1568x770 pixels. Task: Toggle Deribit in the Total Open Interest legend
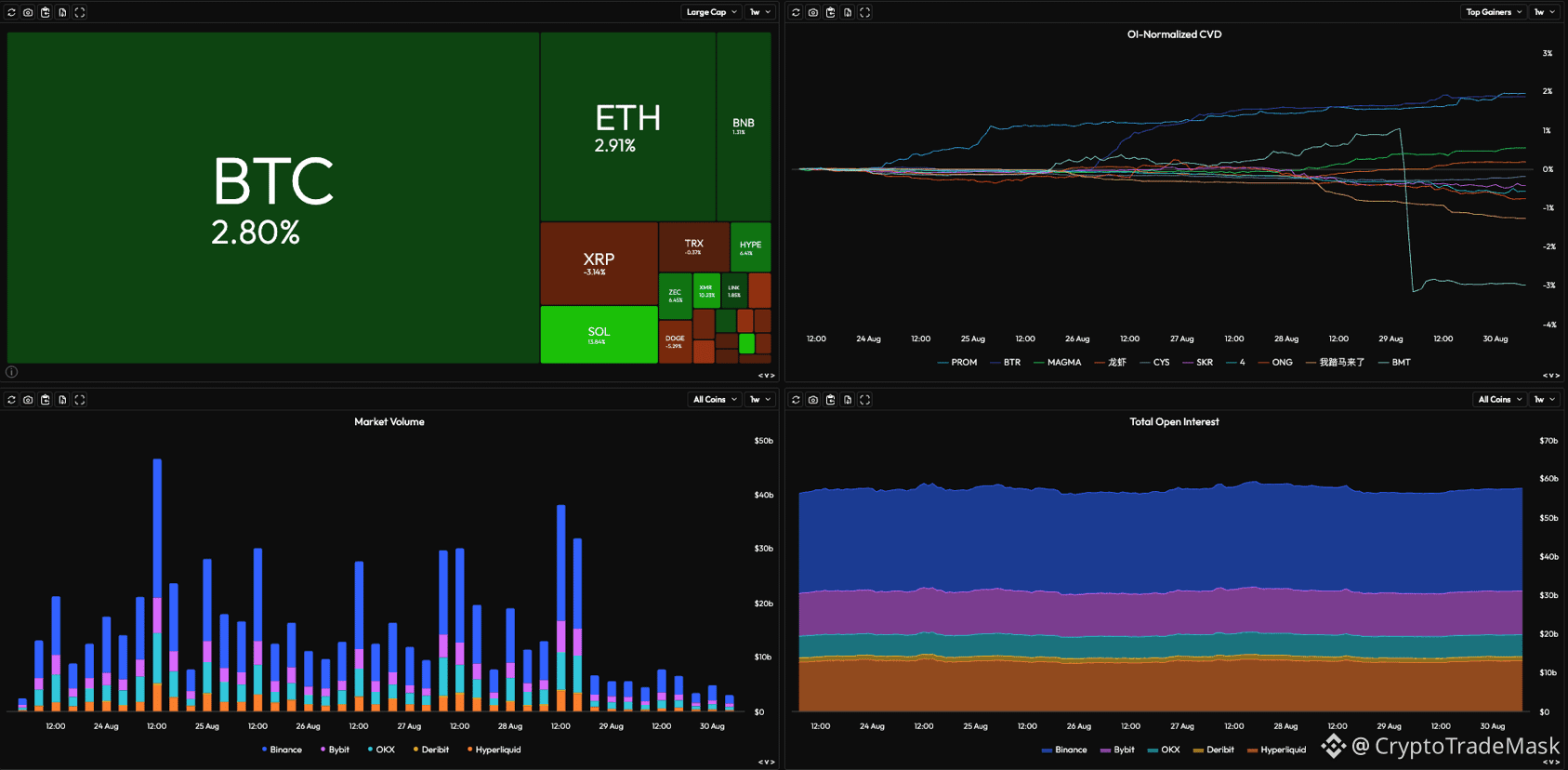coord(1214,750)
